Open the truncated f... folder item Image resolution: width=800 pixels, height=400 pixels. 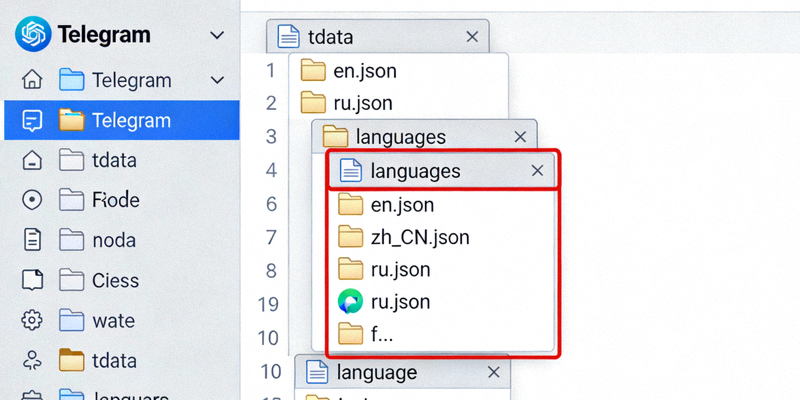pos(381,334)
